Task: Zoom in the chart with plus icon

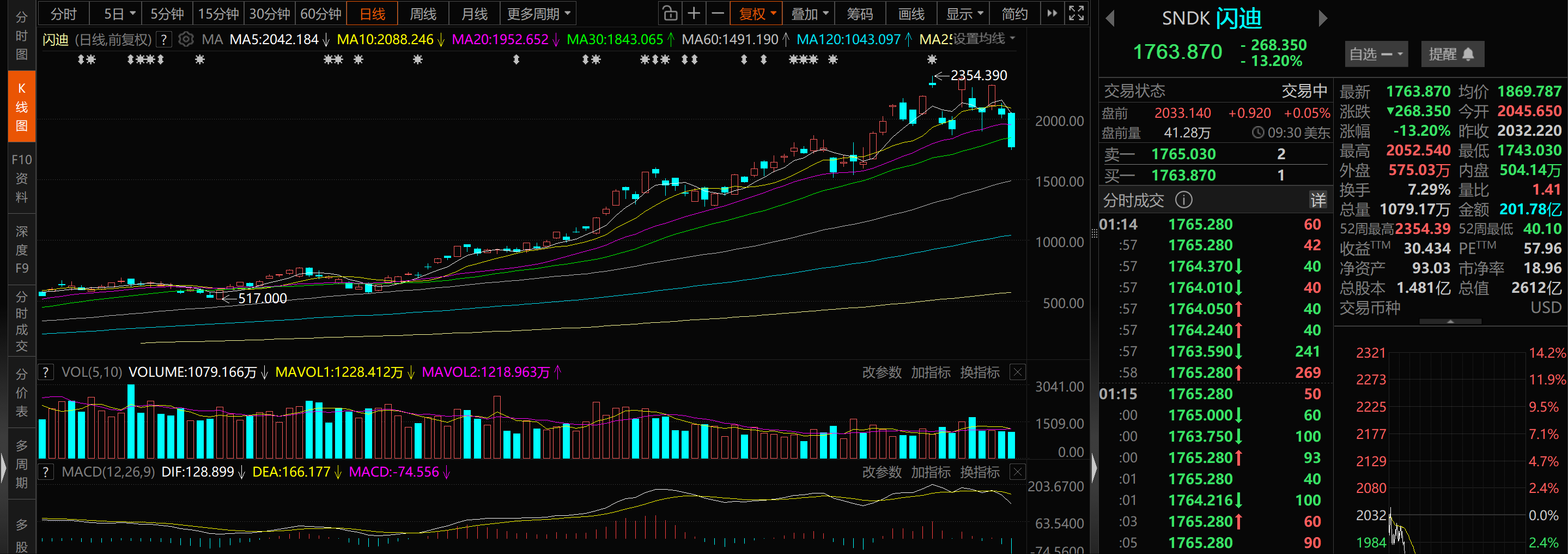Action: [x=694, y=13]
